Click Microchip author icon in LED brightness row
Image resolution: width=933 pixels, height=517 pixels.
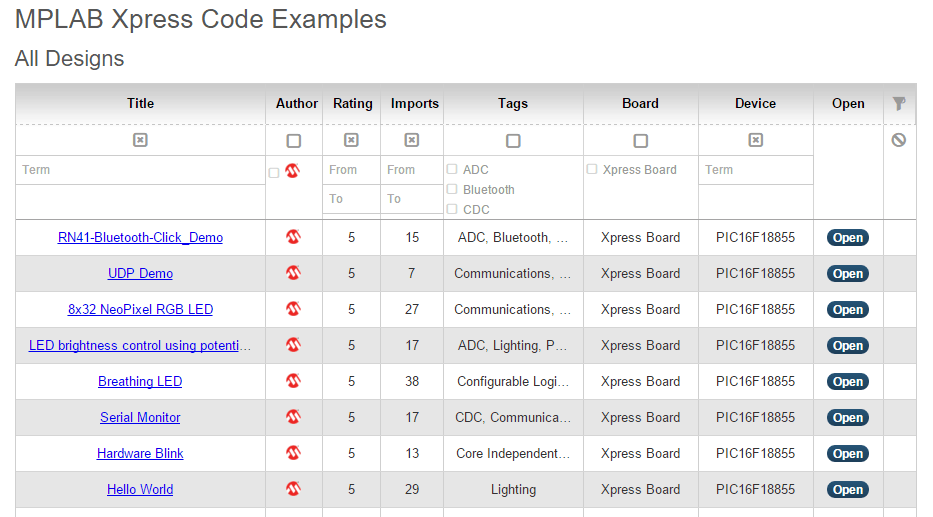pos(293,345)
